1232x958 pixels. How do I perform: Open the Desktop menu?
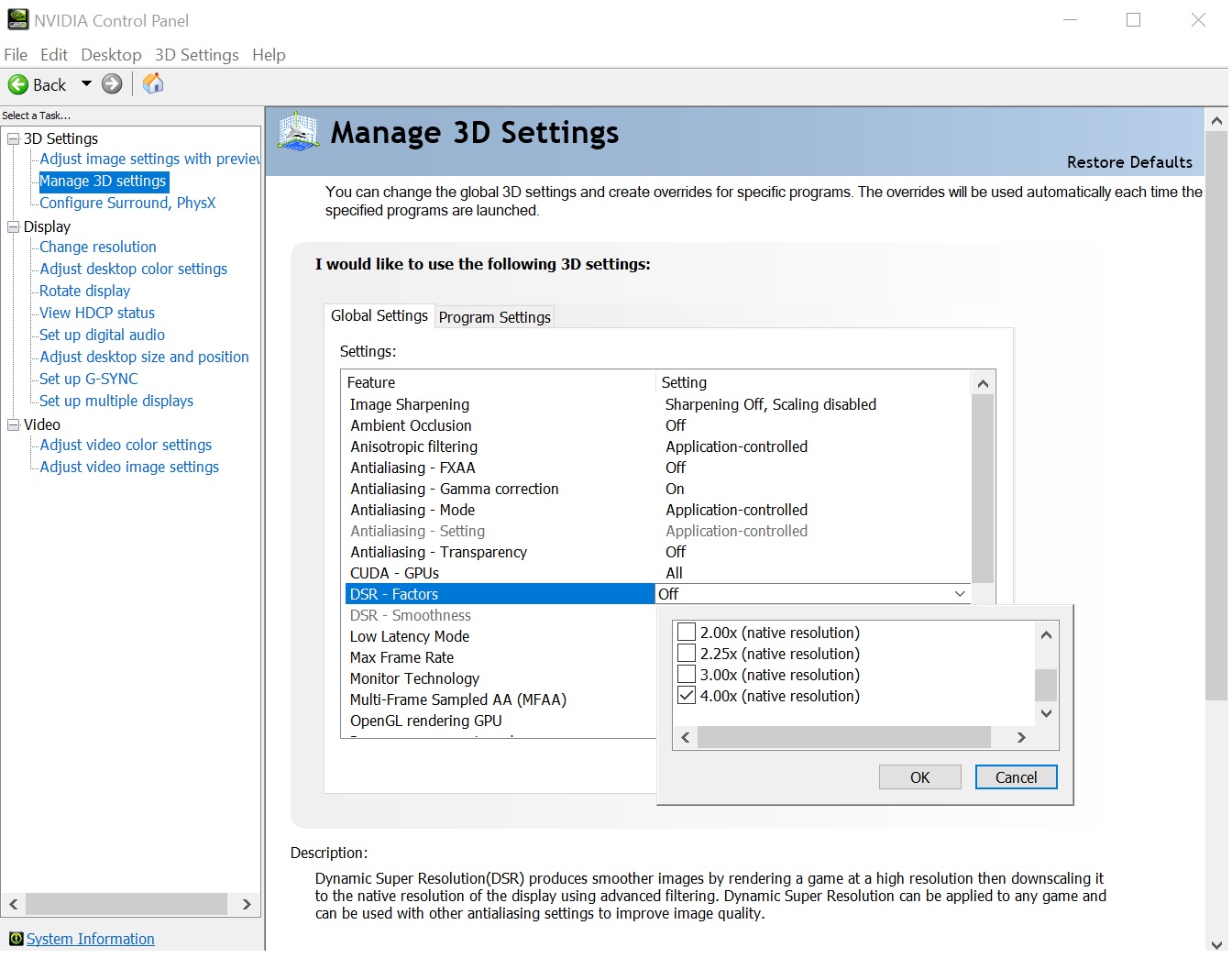pyautogui.click(x=111, y=55)
